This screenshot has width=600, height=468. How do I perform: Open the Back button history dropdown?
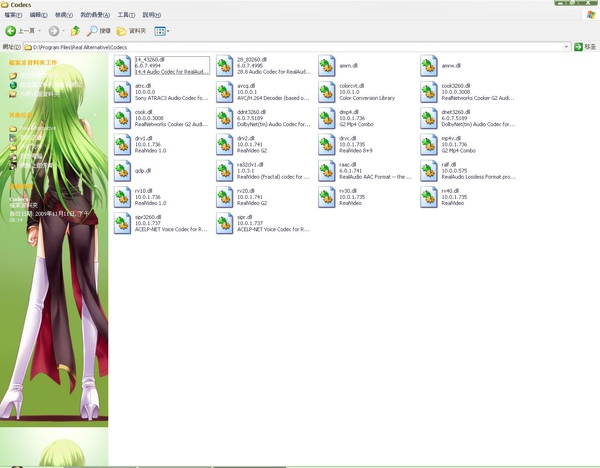click(x=40, y=31)
